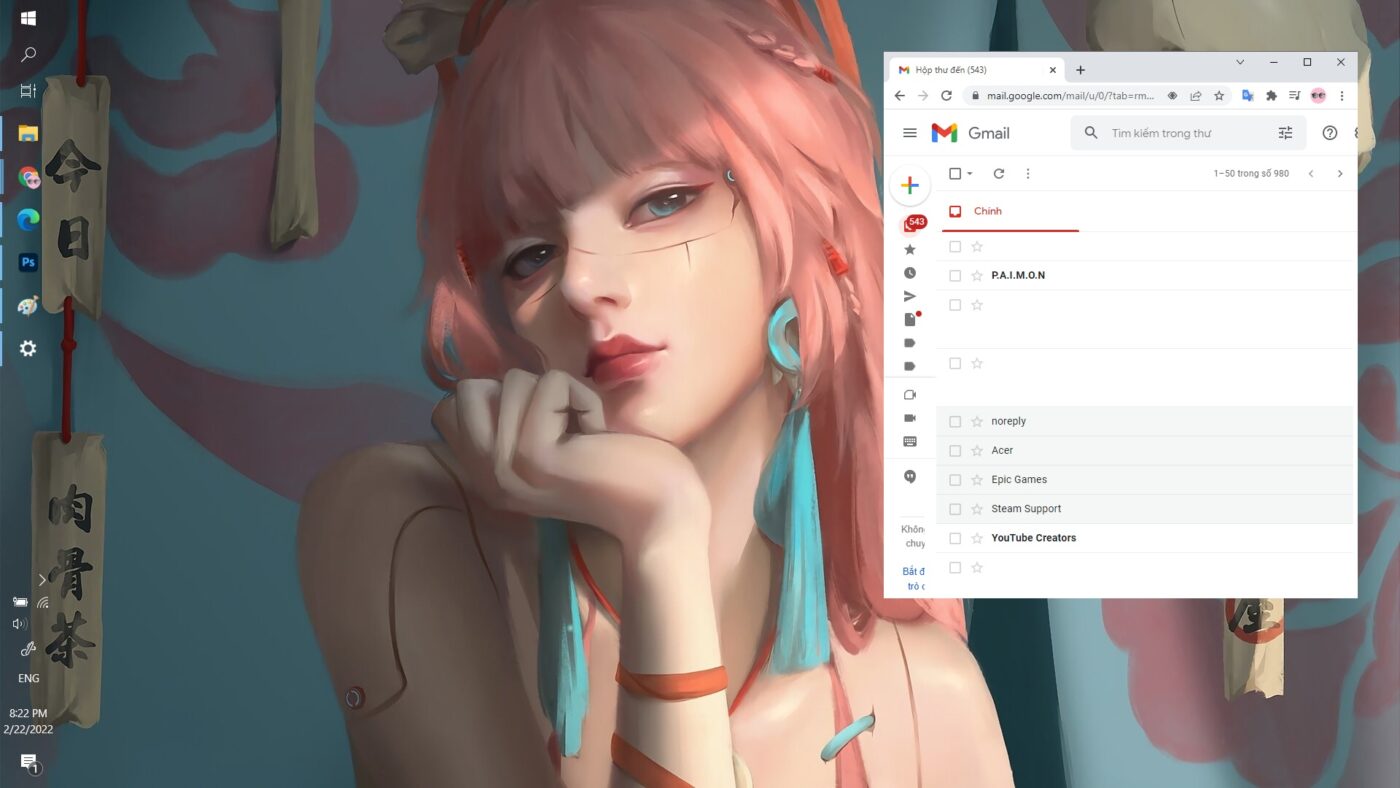Select the YouTube Creators email checkbox
Screen dimensions: 1400x788
pos(955,538)
